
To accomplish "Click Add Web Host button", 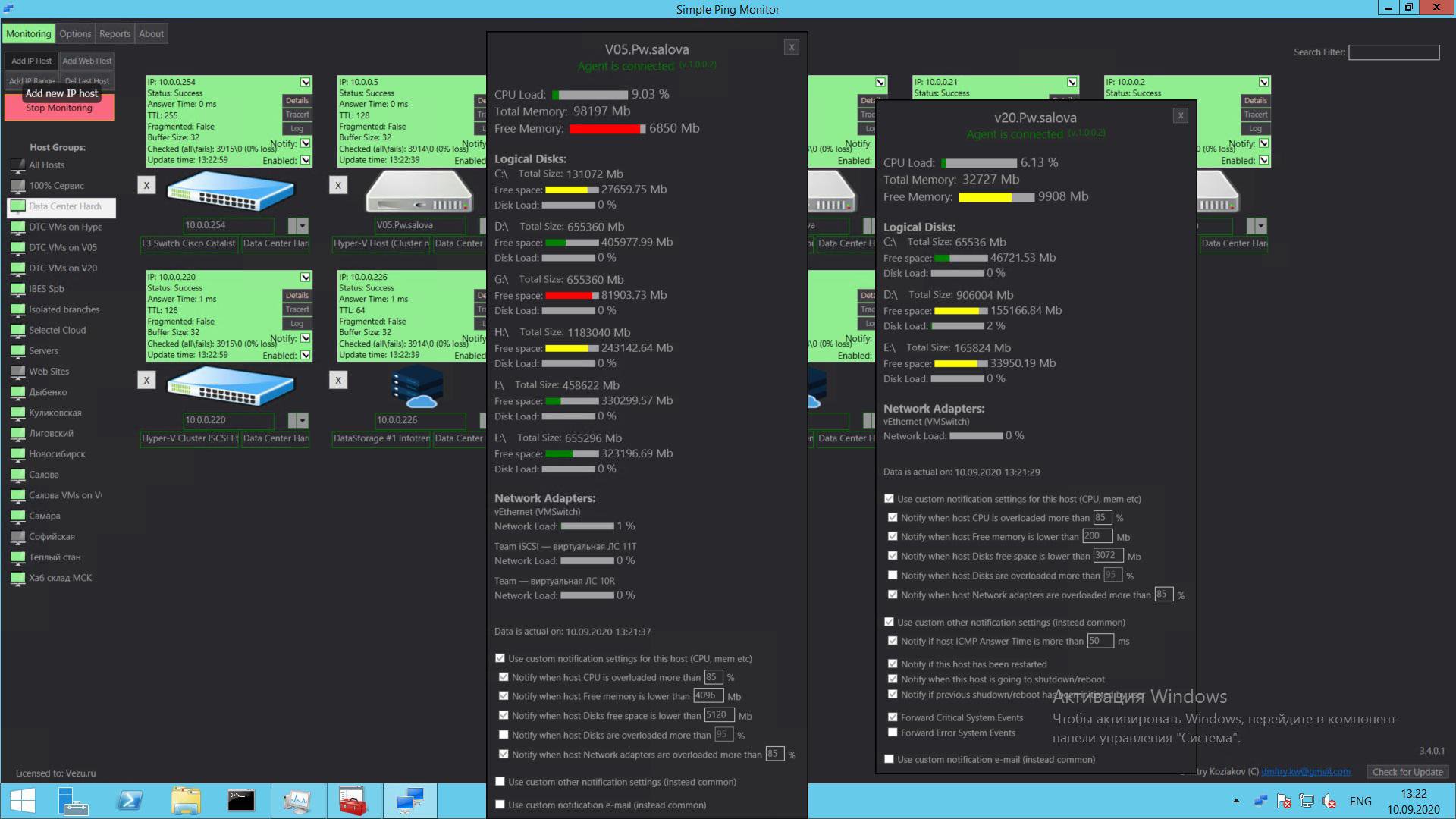I will coord(87,61).
